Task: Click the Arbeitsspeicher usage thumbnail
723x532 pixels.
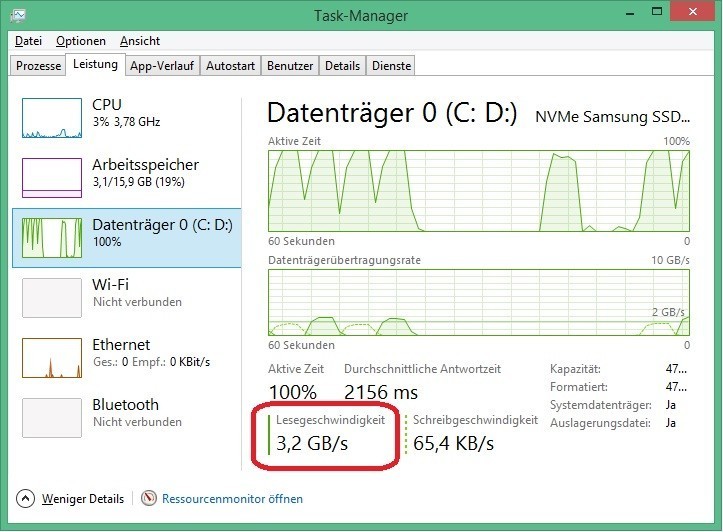Action: click(x=52, y=178)
